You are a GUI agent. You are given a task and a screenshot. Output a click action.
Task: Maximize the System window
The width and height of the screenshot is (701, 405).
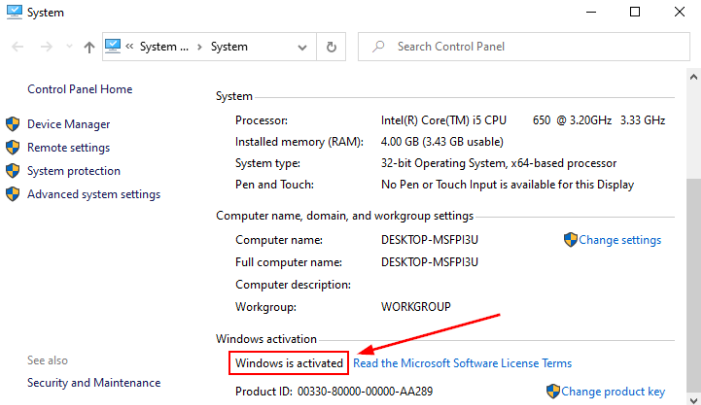coord(635,12)
